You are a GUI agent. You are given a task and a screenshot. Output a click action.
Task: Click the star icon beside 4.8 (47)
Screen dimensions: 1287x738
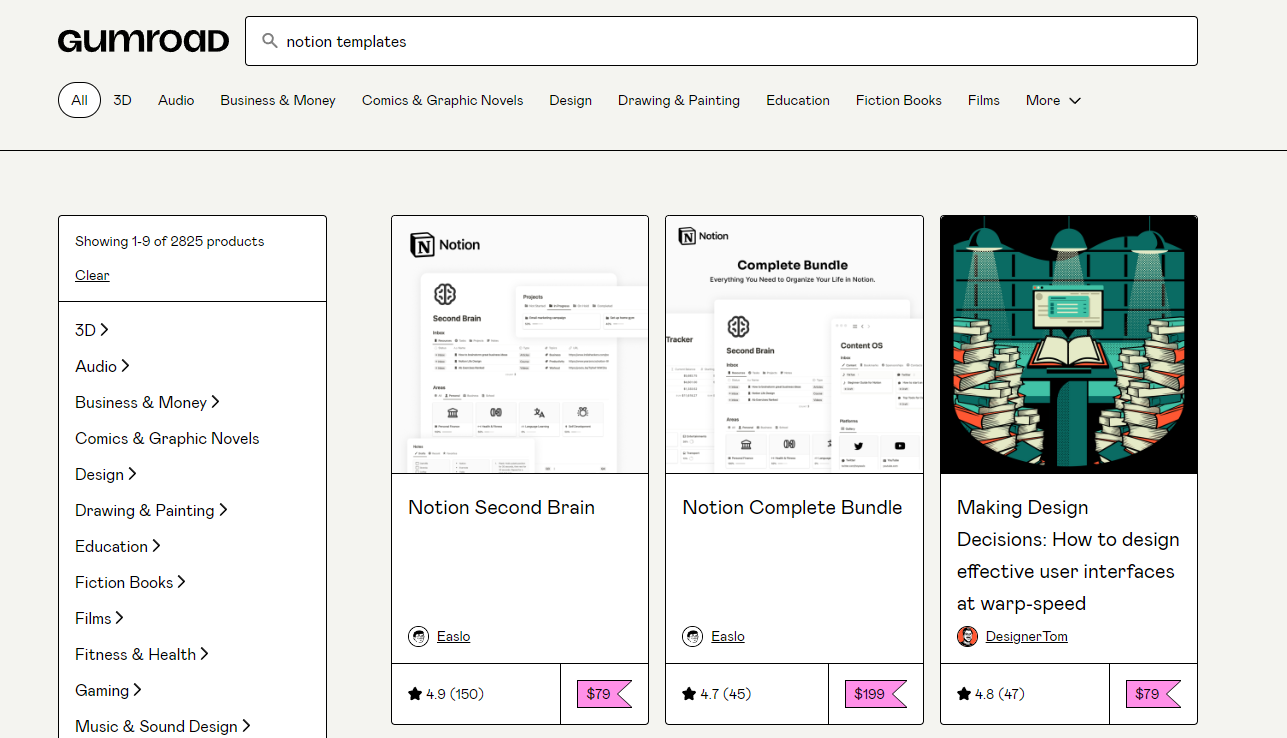point(964,694)
